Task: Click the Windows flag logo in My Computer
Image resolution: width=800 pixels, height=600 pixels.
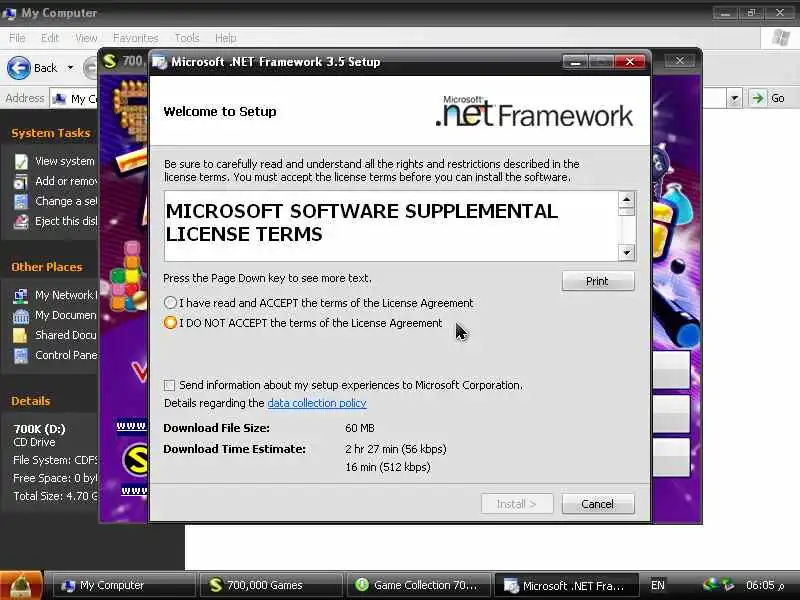Action: (x=781, y=38)
